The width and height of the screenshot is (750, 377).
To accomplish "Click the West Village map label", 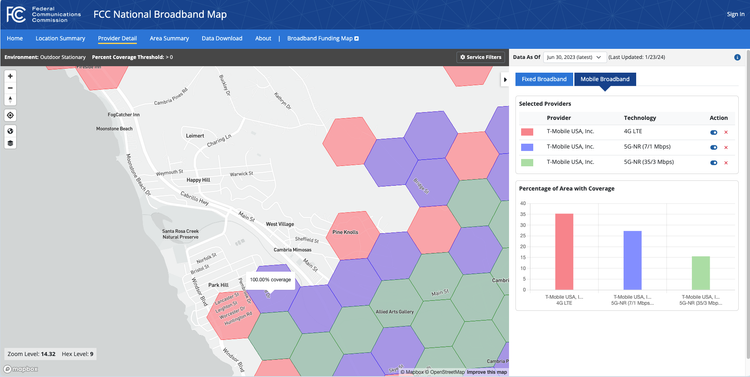I will pyautogui.click(x=280, y=224).
